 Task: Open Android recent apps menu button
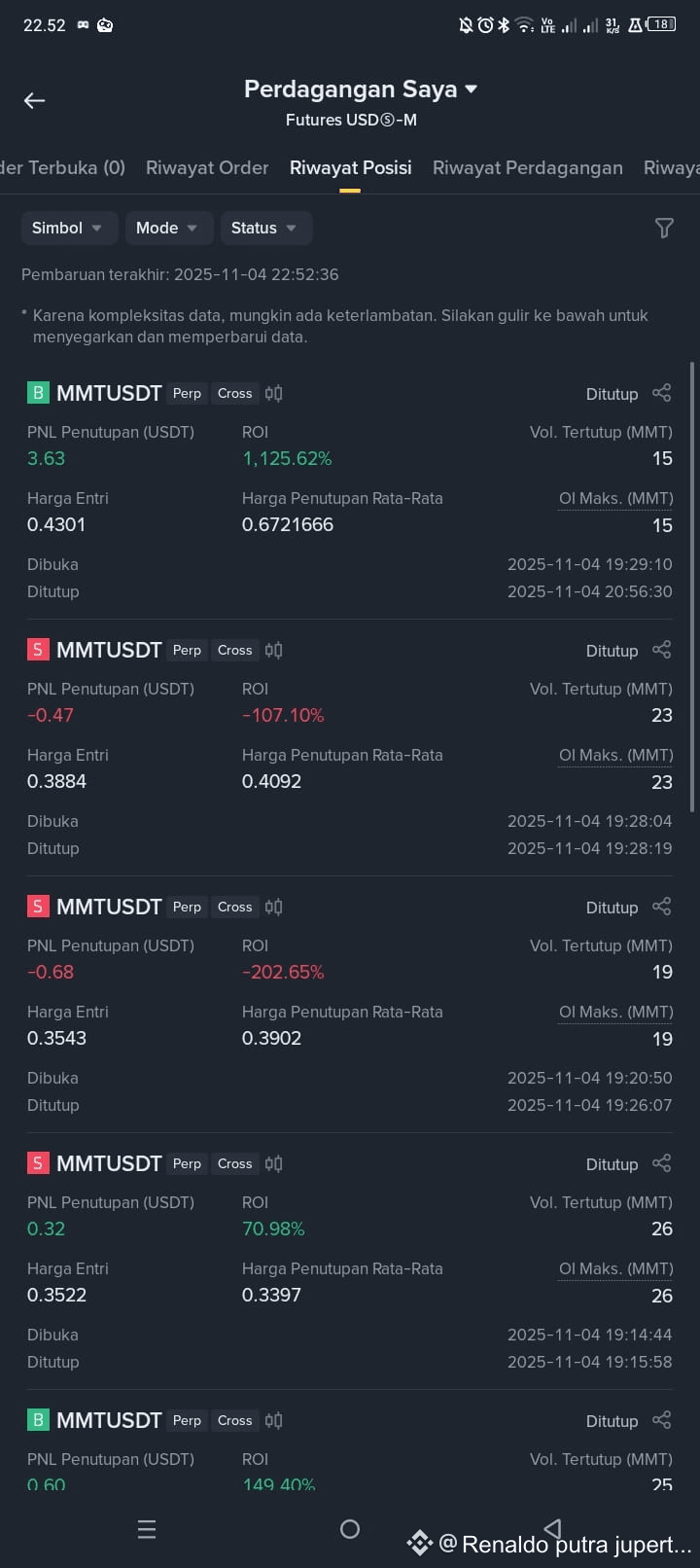coord(147,1529)
